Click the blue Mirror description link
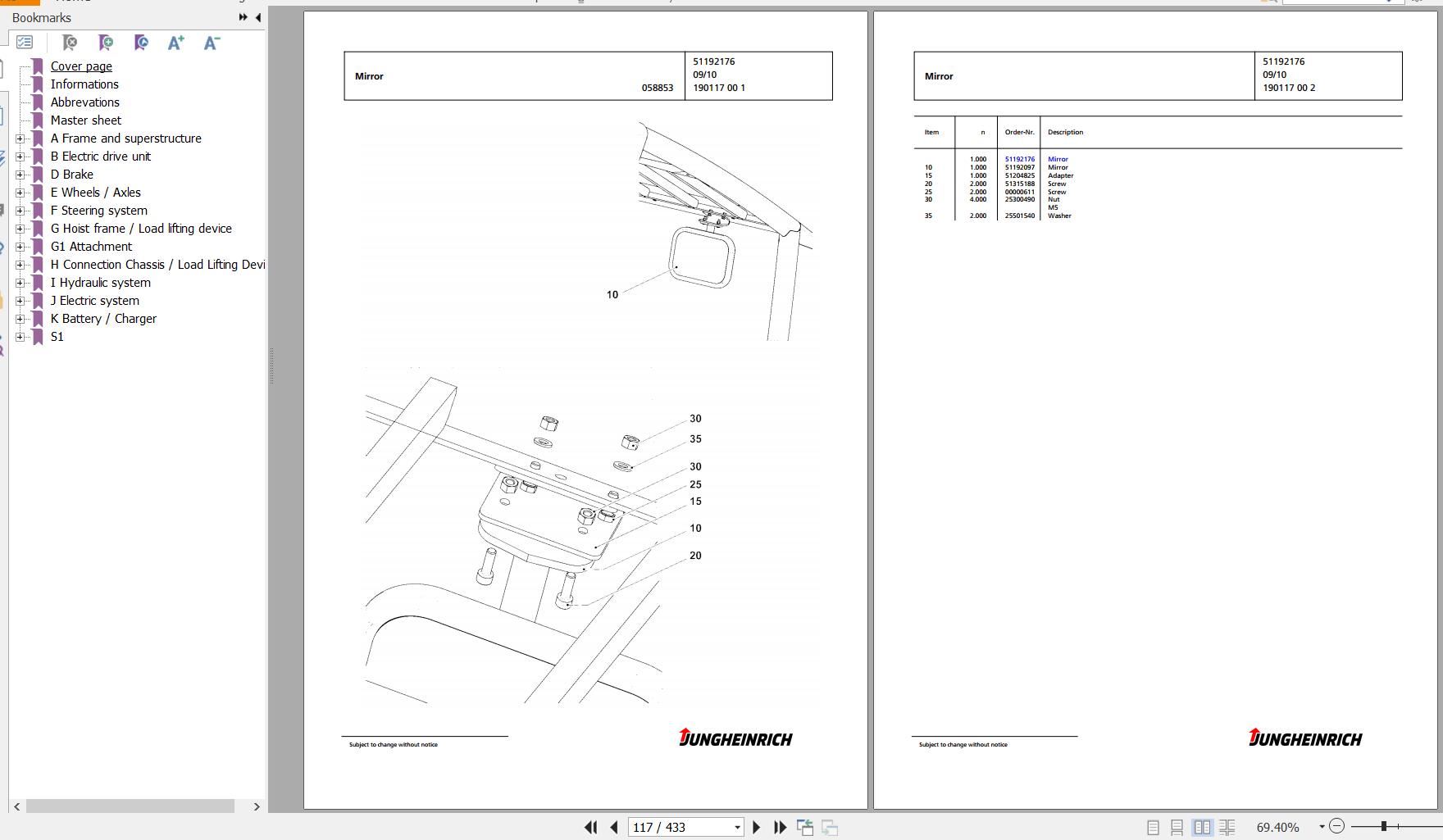 [x=1058, y=159]
